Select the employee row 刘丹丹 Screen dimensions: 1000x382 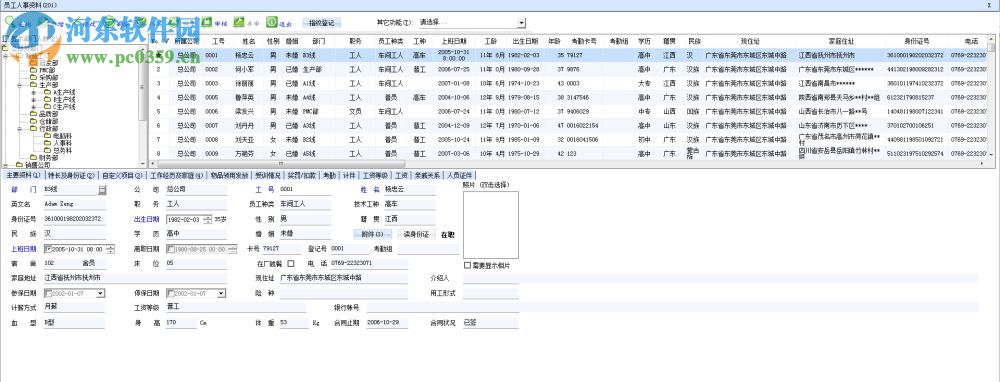point(568,125)
